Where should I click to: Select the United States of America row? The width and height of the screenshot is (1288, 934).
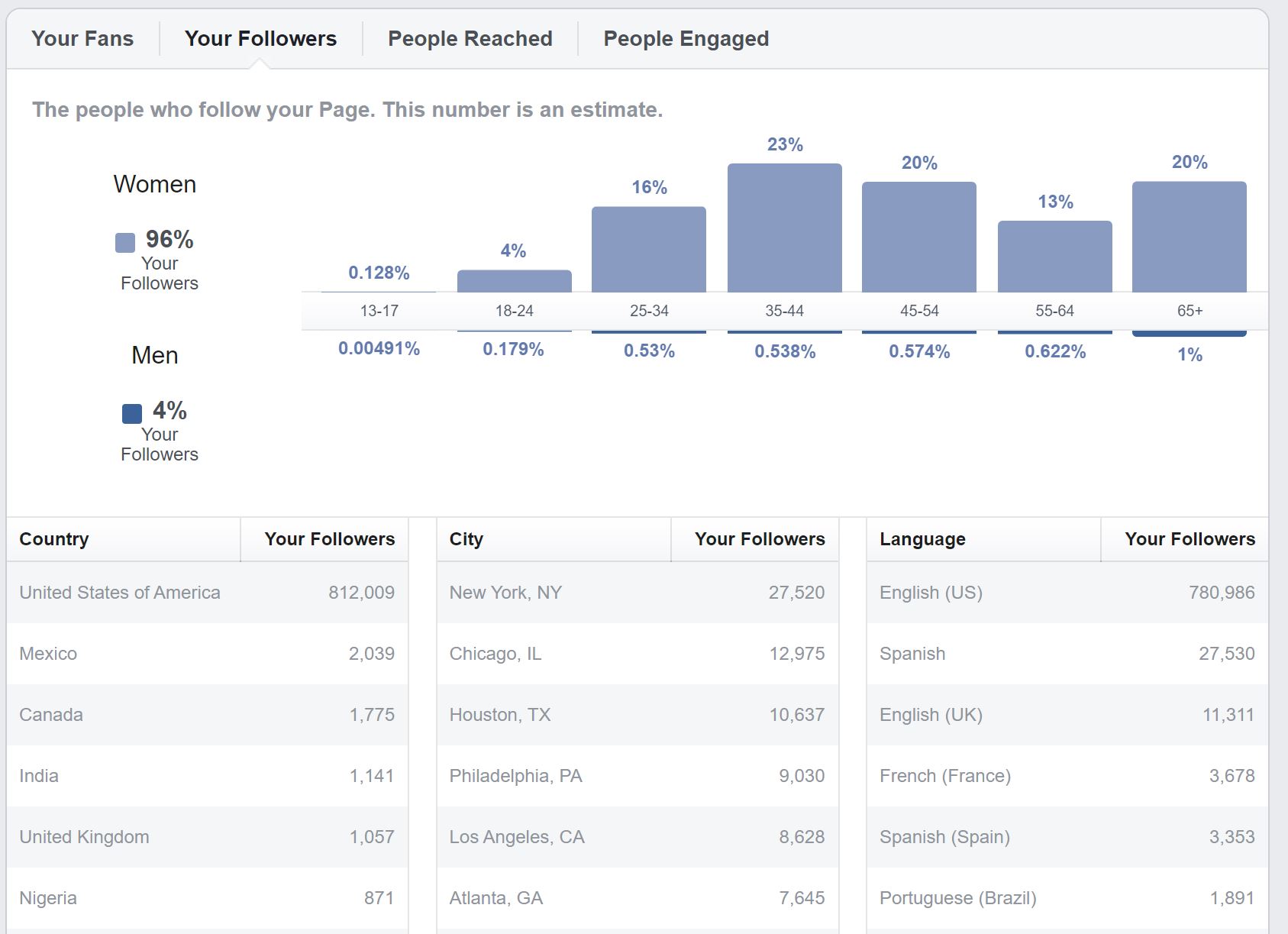[208, 593]
